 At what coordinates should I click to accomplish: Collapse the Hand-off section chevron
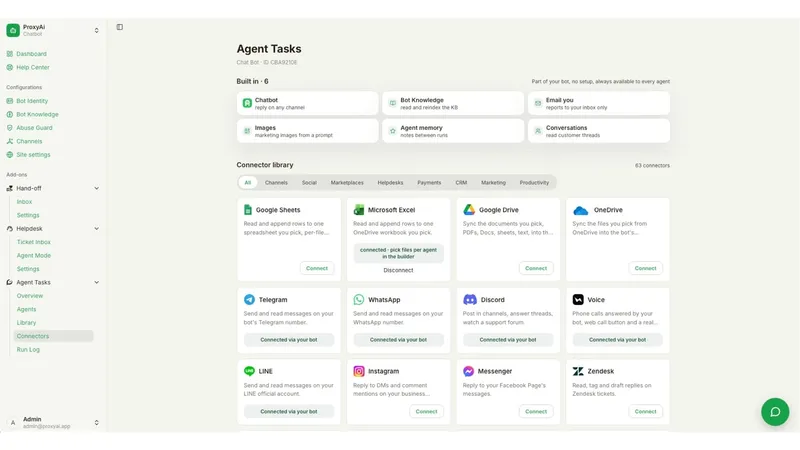click(96, 188)
